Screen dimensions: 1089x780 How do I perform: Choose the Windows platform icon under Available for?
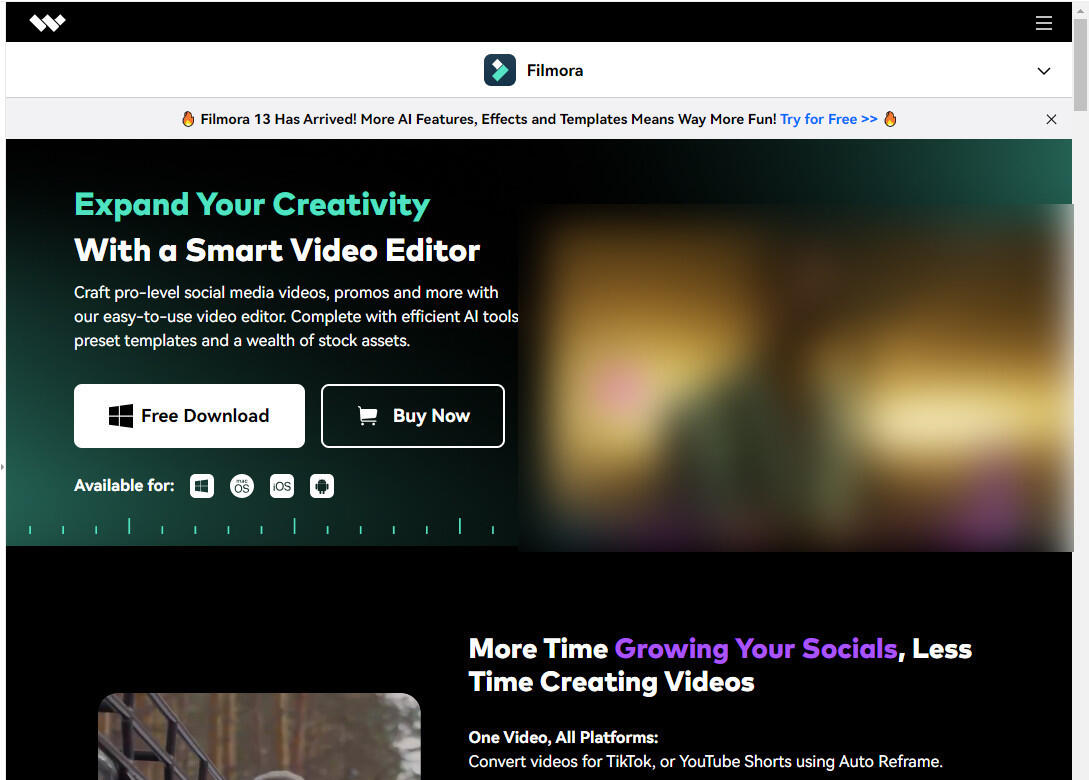(x=202, y=486)
